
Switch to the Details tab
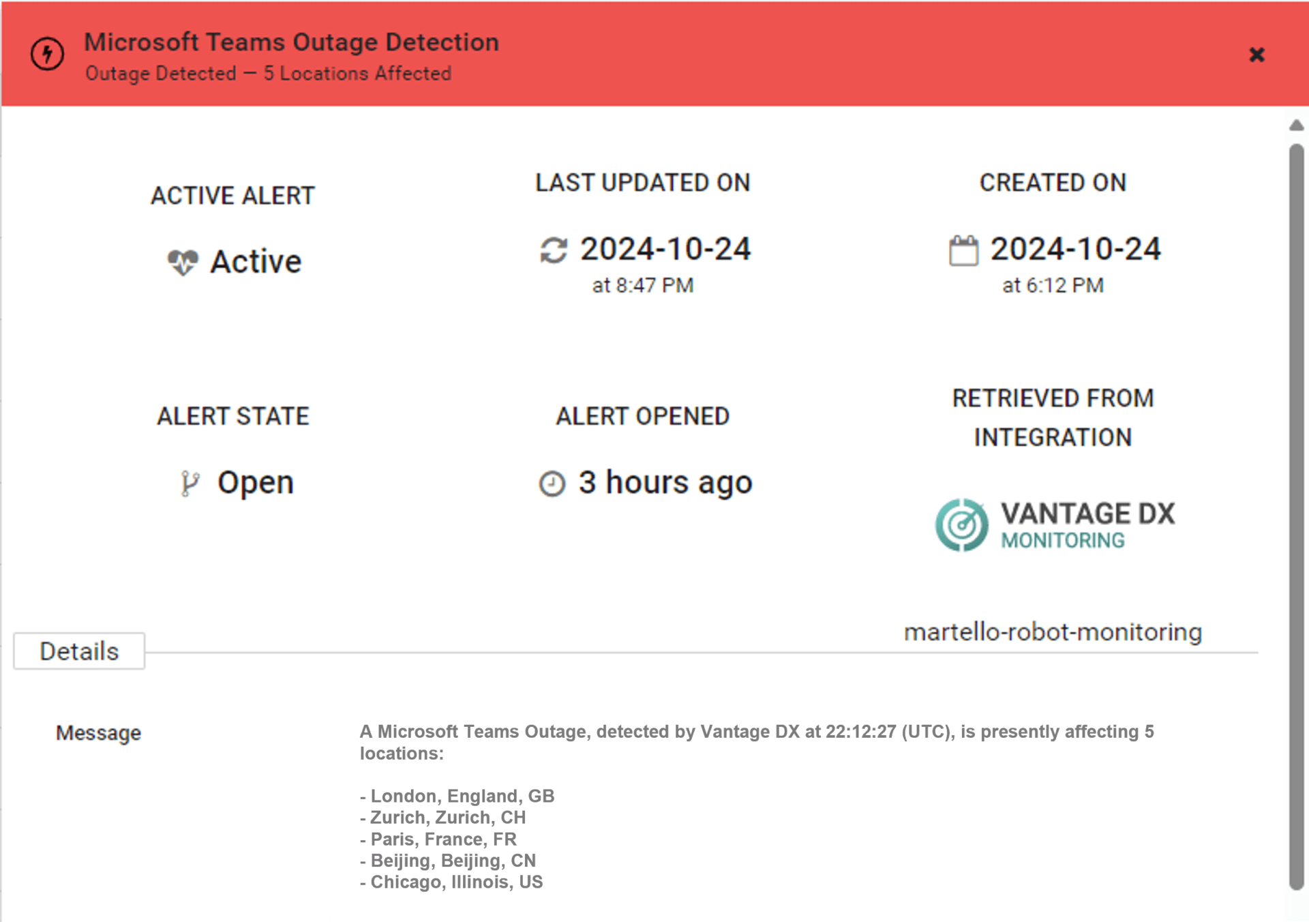[x=78, y=651]
